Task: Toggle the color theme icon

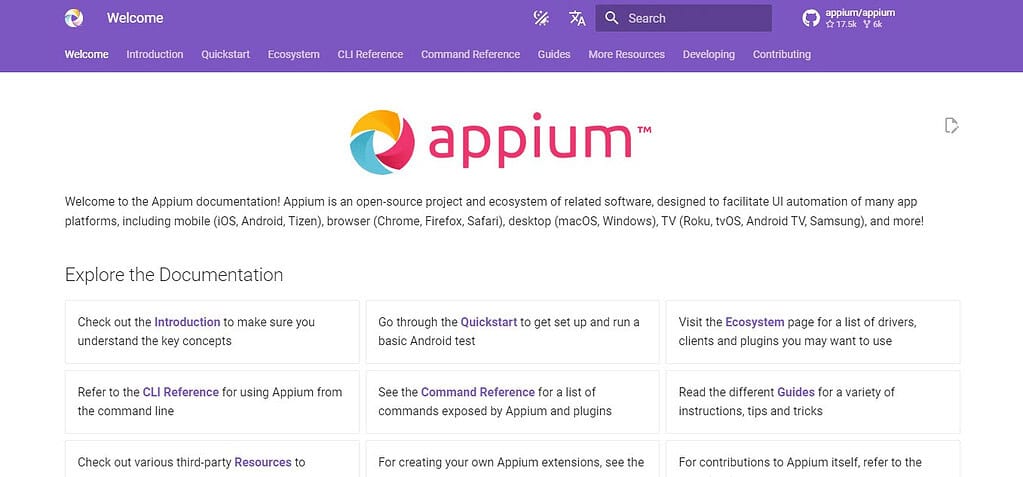Action: coord(541,18)
